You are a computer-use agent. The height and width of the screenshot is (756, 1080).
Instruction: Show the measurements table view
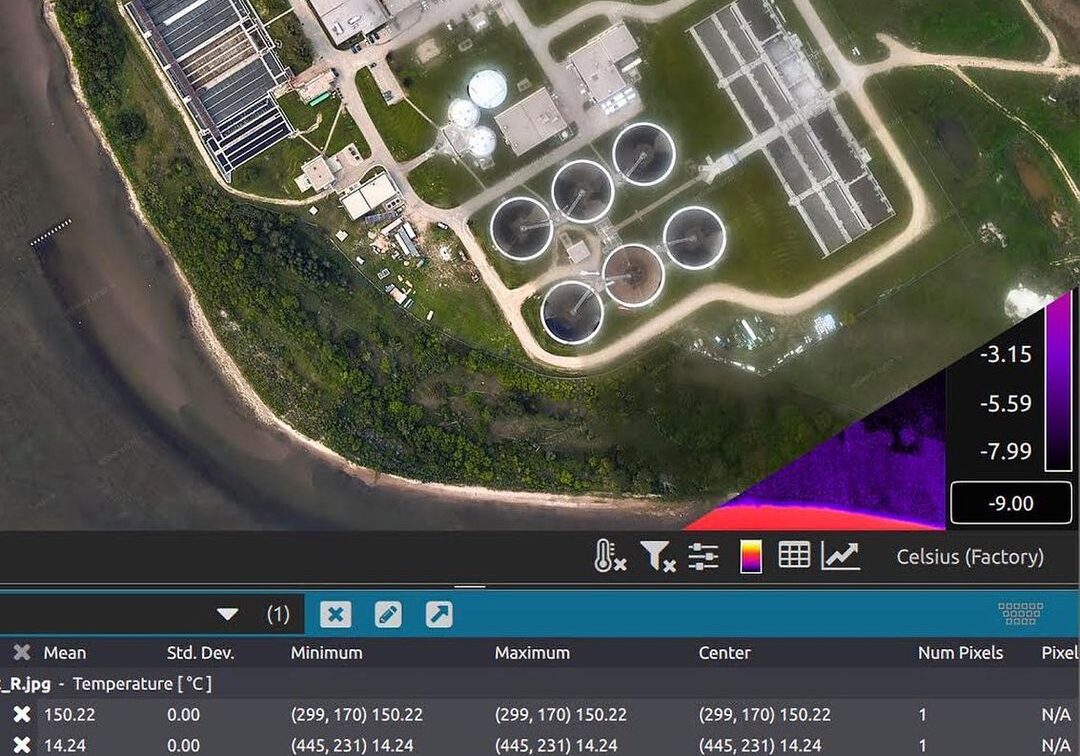pos(793,556)
